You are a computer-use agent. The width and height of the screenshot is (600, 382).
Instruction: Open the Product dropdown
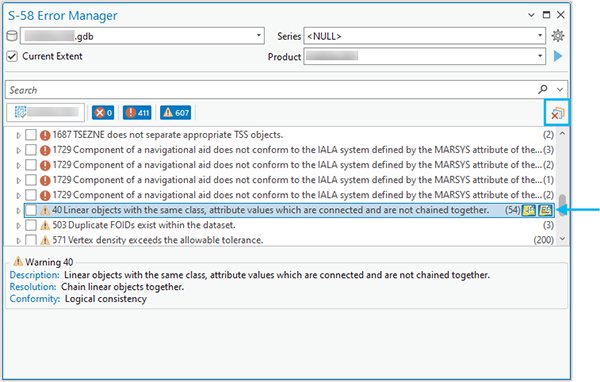tap(540, 56)
